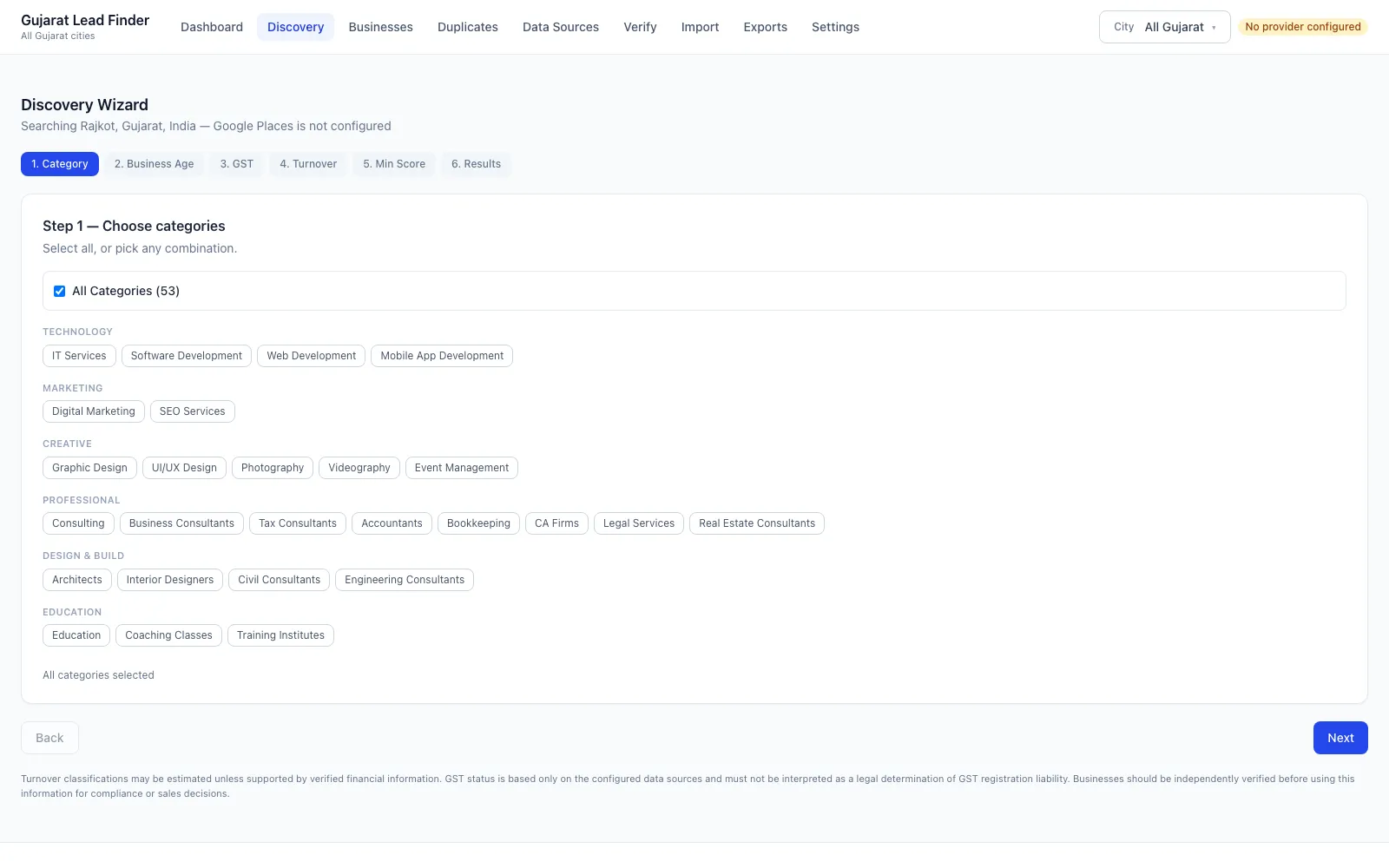
Task: Toggle the Software Development chip
Action: (x=187, y=356)
